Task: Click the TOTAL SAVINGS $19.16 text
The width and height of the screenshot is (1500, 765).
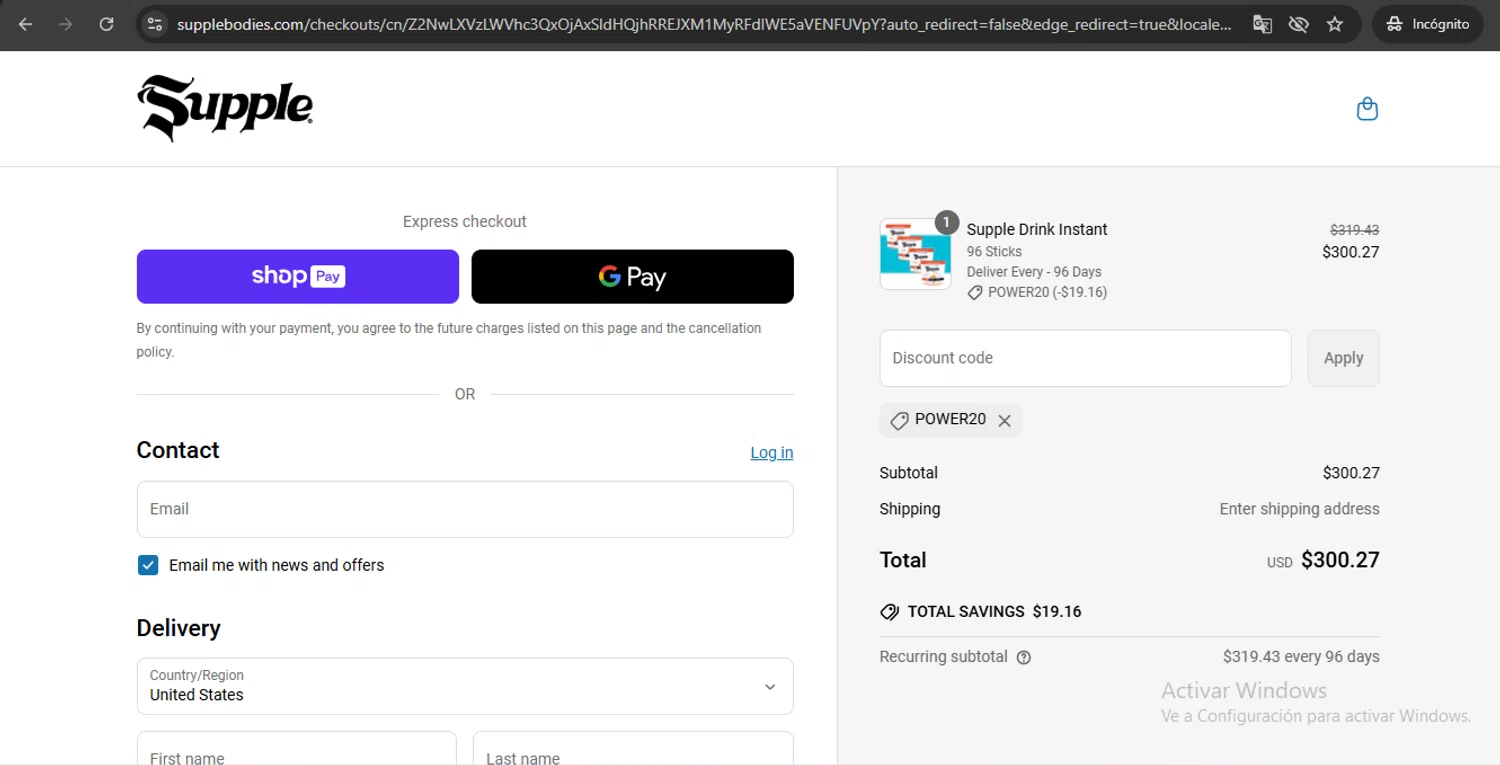Action: [994, 611]
